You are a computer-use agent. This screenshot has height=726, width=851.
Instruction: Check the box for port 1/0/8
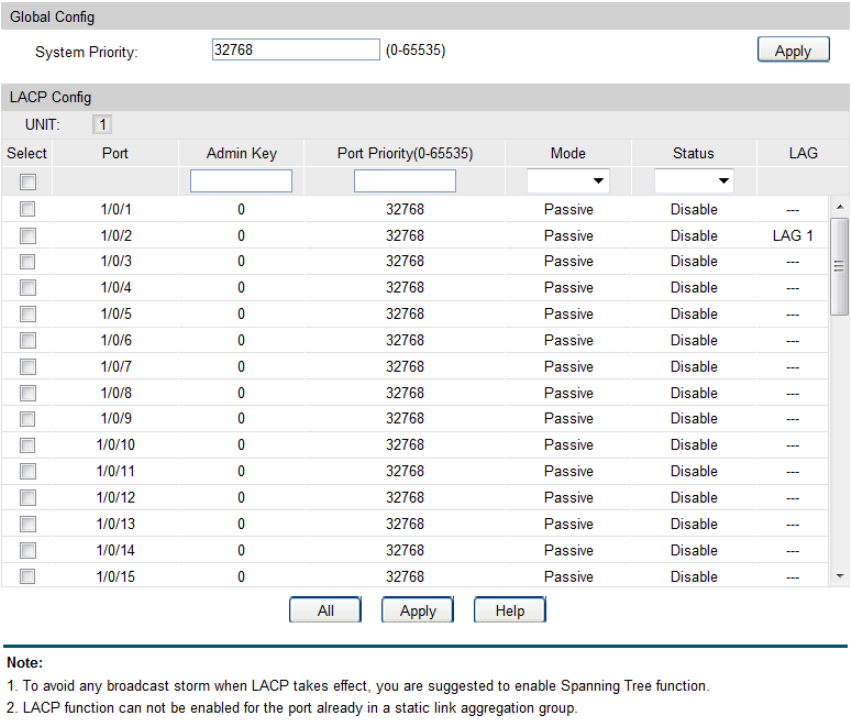pyautogui.click(x=28, y=392)
